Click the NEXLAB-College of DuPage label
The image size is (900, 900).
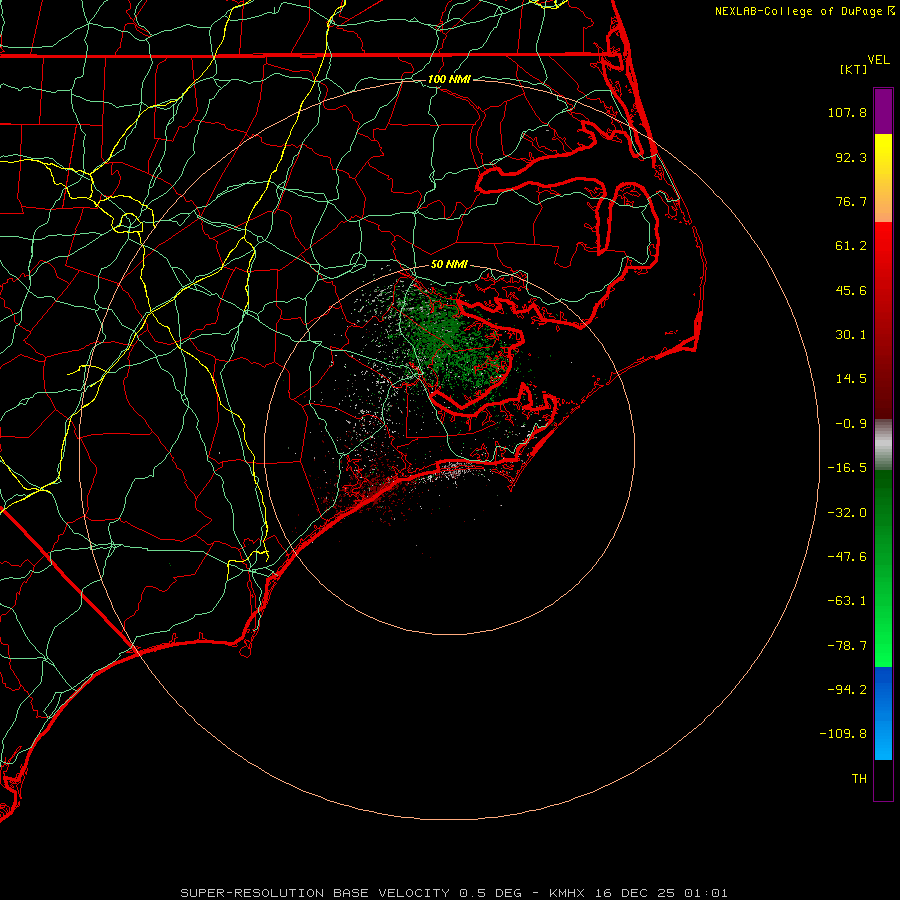[x=804, y=11]
